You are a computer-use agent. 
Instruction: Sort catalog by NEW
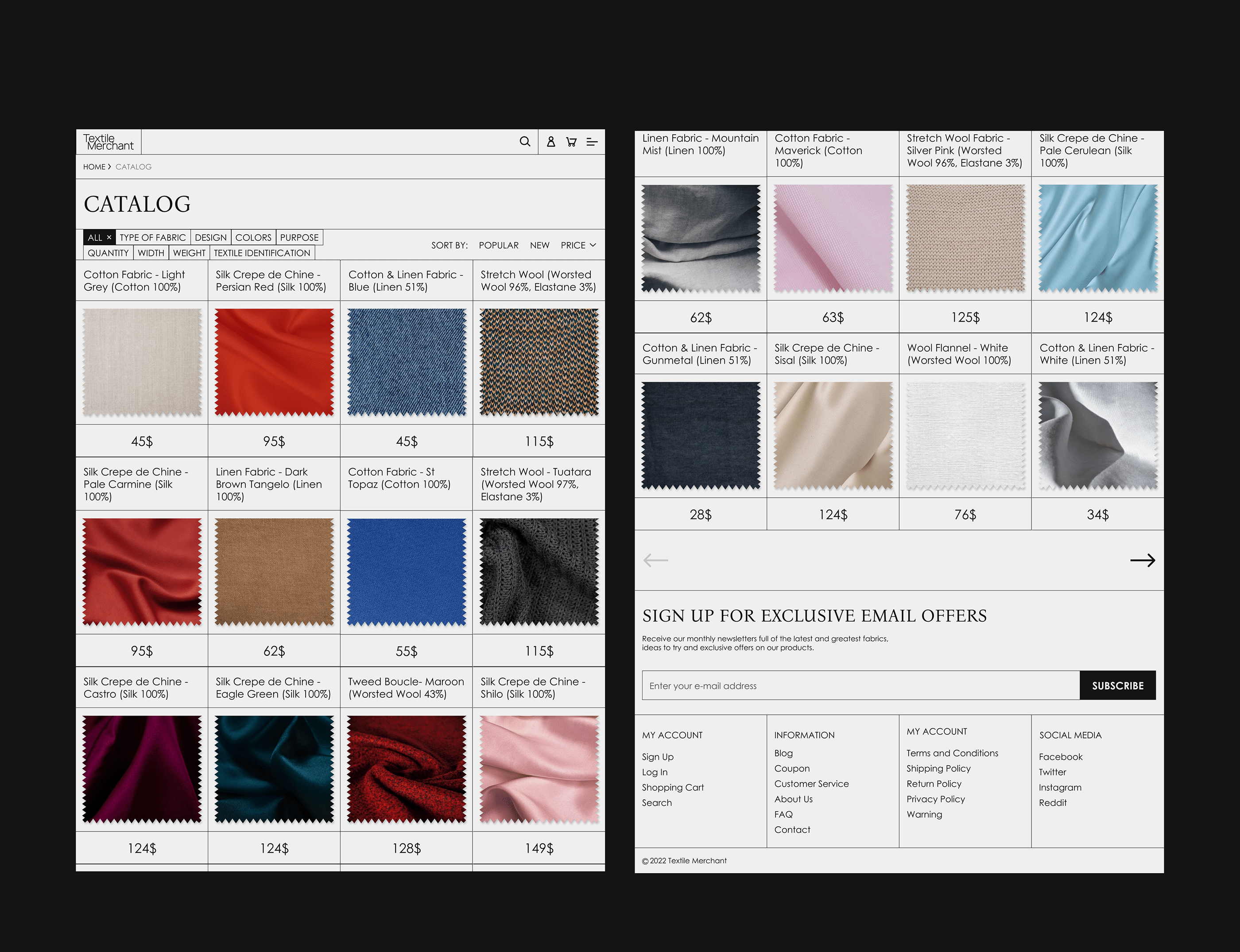(539, 245)
